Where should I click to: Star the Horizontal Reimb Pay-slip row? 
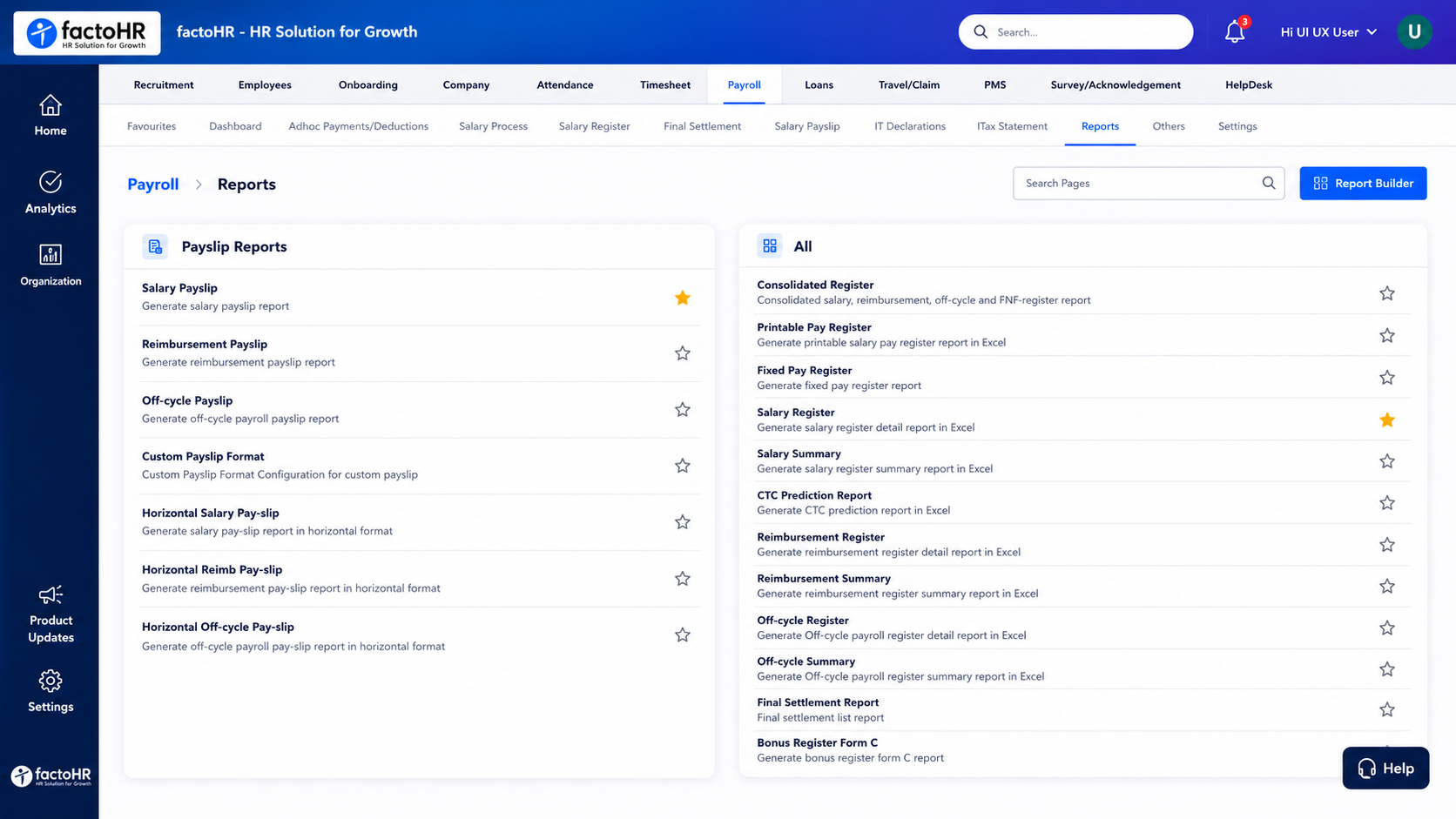click(683, 579)
